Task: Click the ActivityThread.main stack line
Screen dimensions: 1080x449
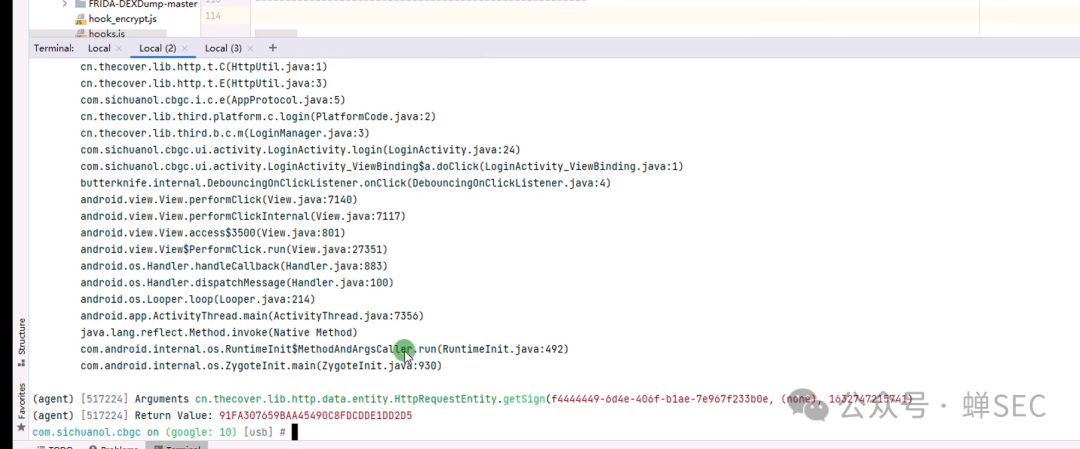Action: pyautogui.click(x=252, y=316)
